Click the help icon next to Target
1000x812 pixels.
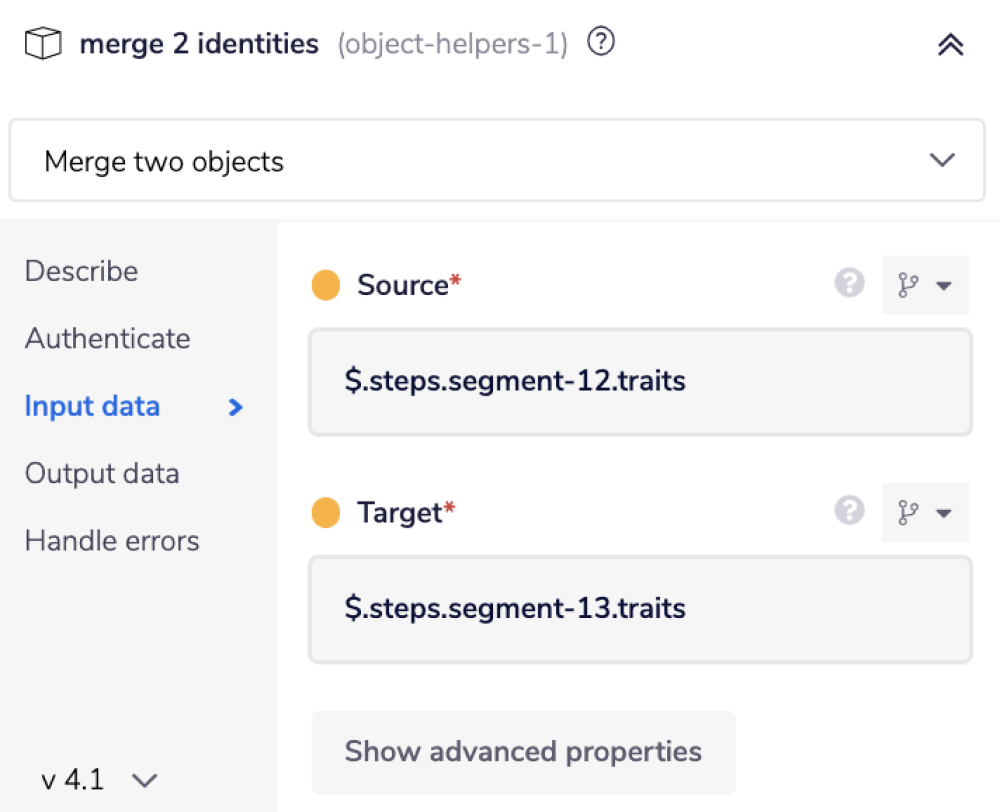849,512
